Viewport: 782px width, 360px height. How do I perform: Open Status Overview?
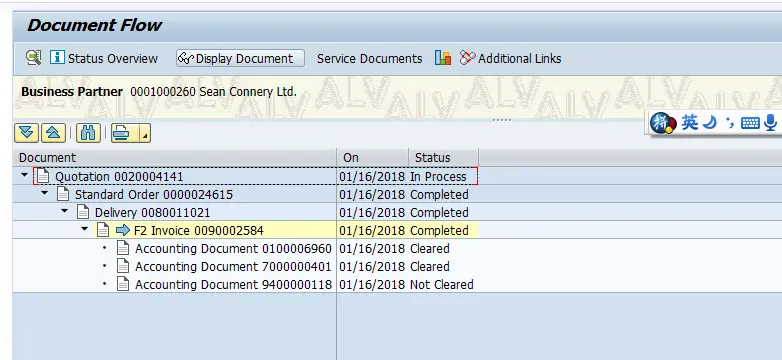click(x=104, y=58)
